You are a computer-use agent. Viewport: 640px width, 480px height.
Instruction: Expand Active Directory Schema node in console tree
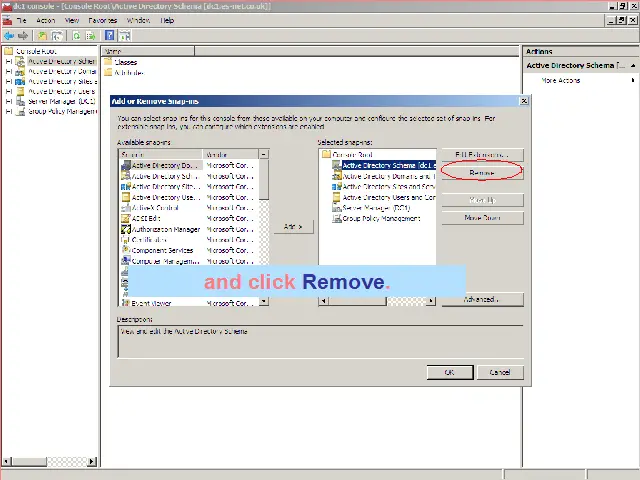[x=9, y=61]
